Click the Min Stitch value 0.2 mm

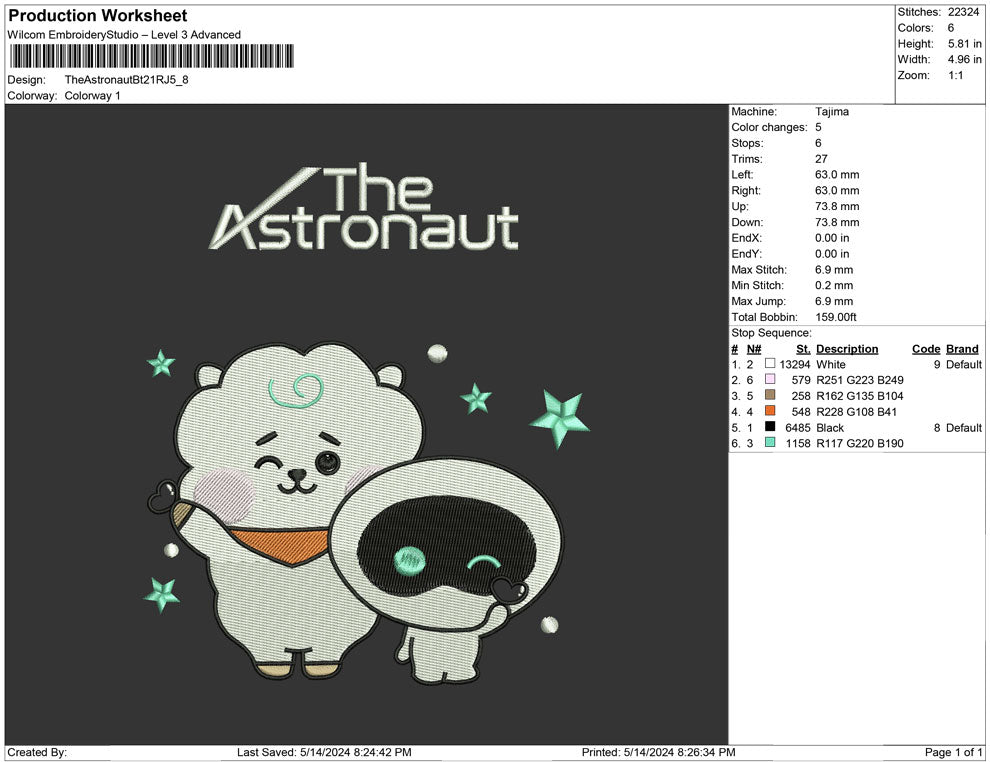833,285
